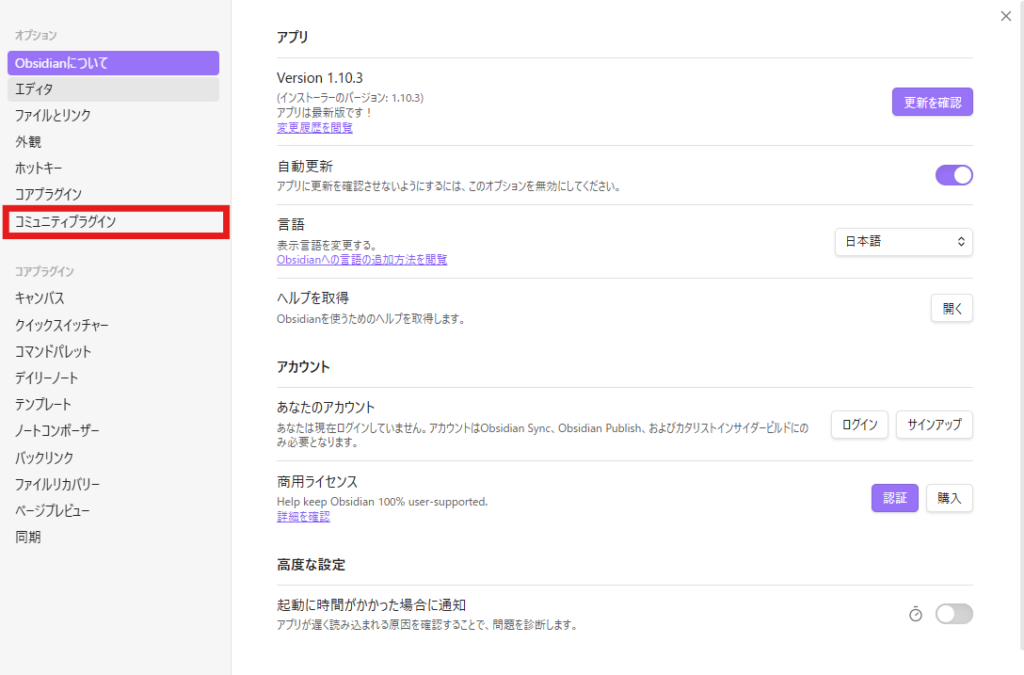The image size is (1024, 675).
Task: Follow the Obsidianへの言語の追加方法を閲覧 link
Action: (x=361, y=260)
